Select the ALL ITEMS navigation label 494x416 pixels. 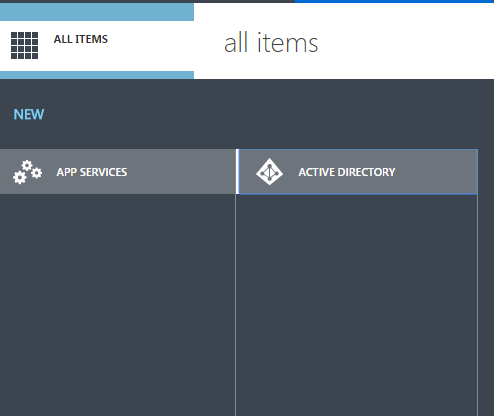(81, 39)
